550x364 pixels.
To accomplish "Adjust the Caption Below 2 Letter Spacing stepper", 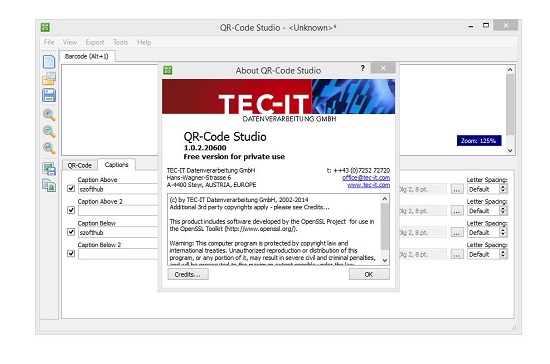I will 503,254.
